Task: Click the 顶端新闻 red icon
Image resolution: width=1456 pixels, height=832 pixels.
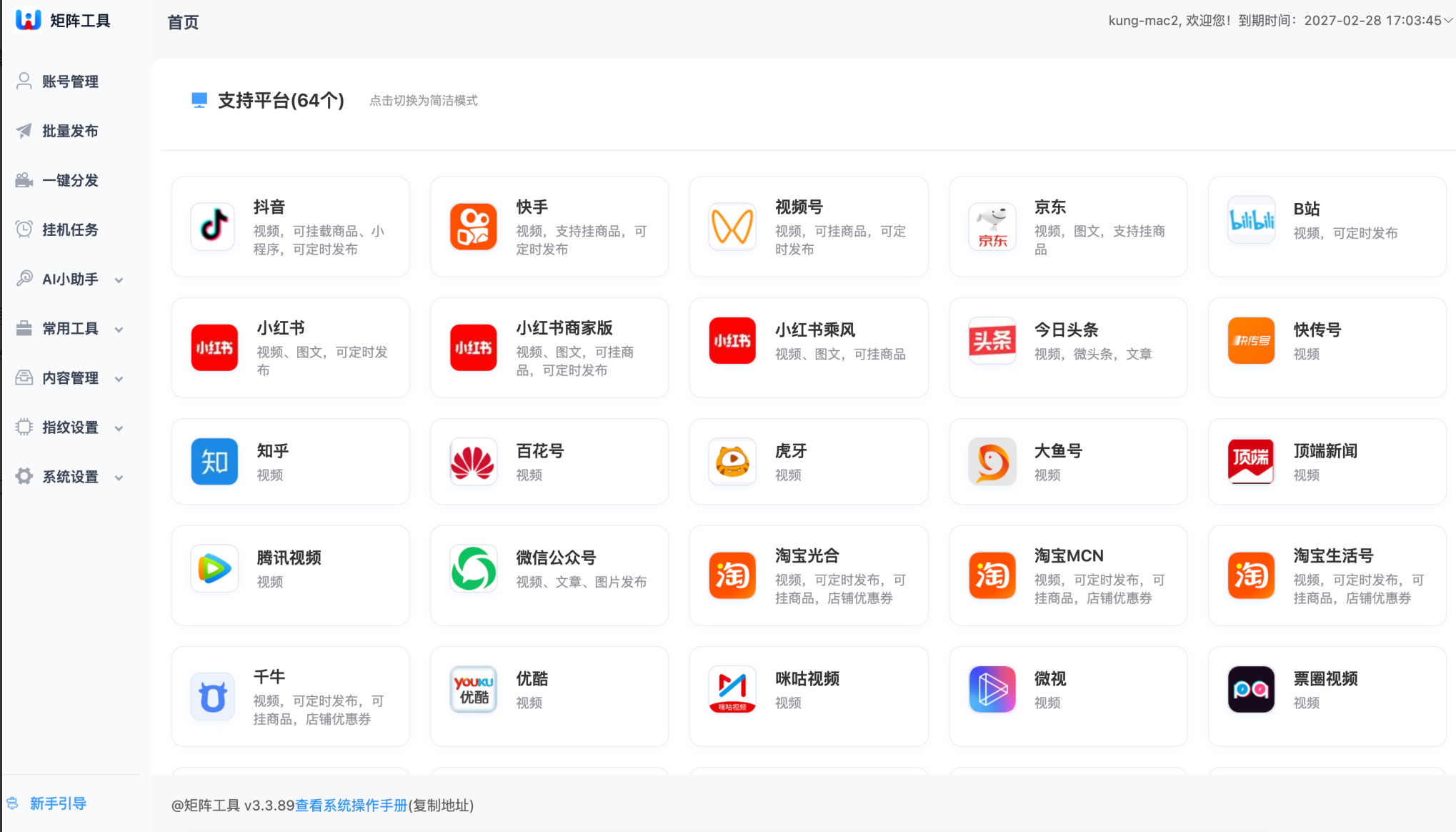Action: 1251,462
